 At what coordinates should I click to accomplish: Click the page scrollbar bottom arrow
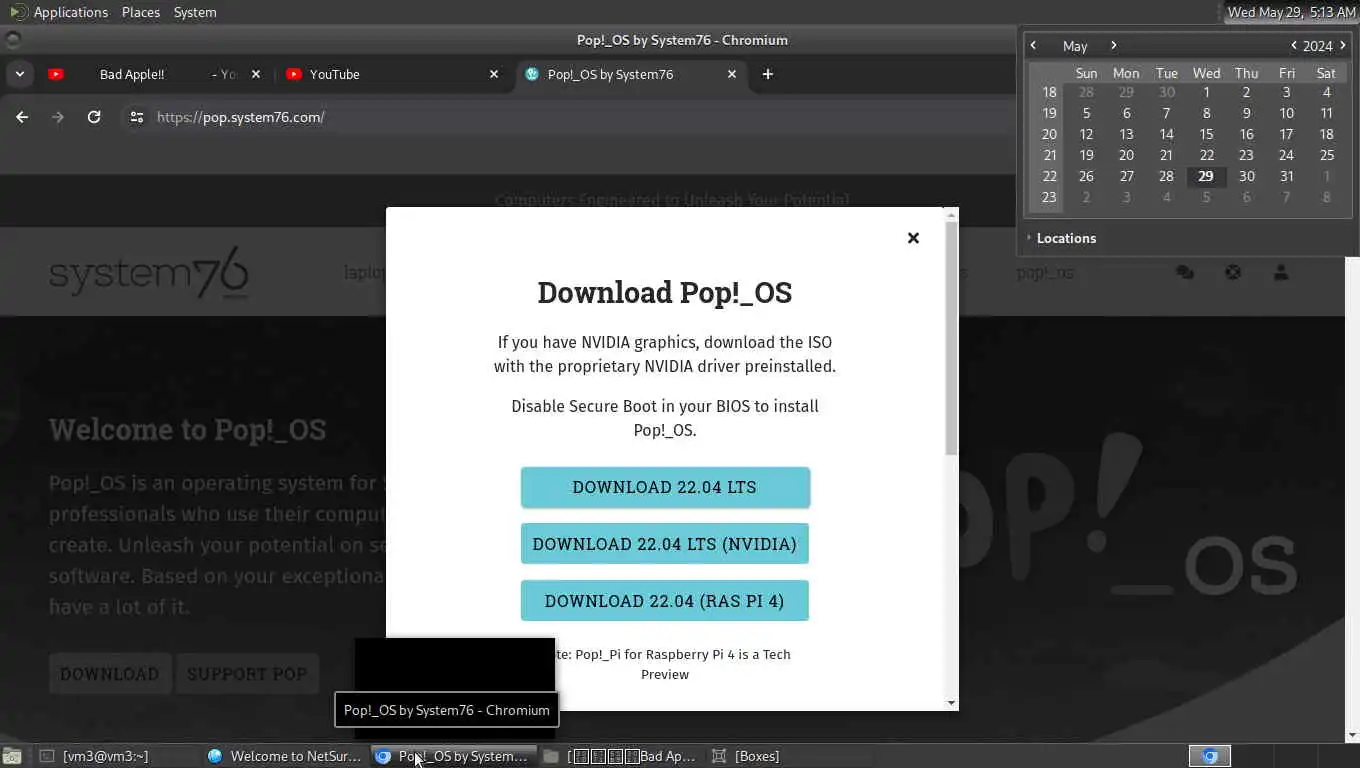coord(1352,735)
